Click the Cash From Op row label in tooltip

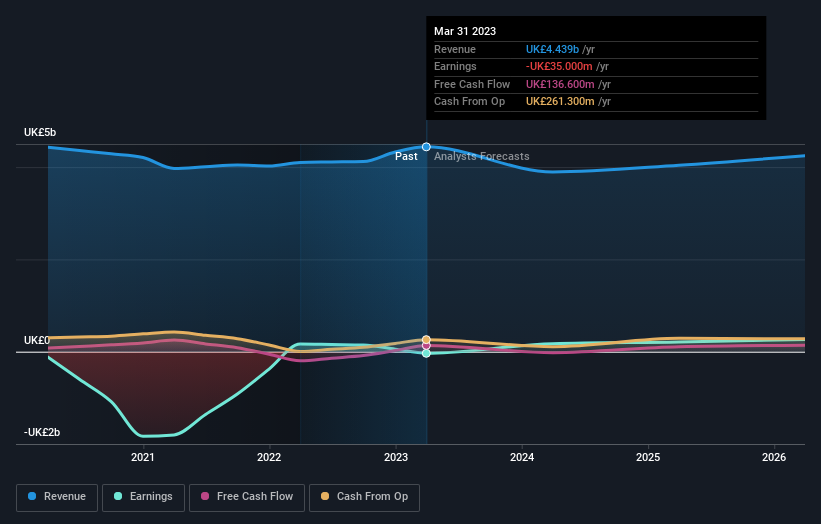tap(469, 102)
